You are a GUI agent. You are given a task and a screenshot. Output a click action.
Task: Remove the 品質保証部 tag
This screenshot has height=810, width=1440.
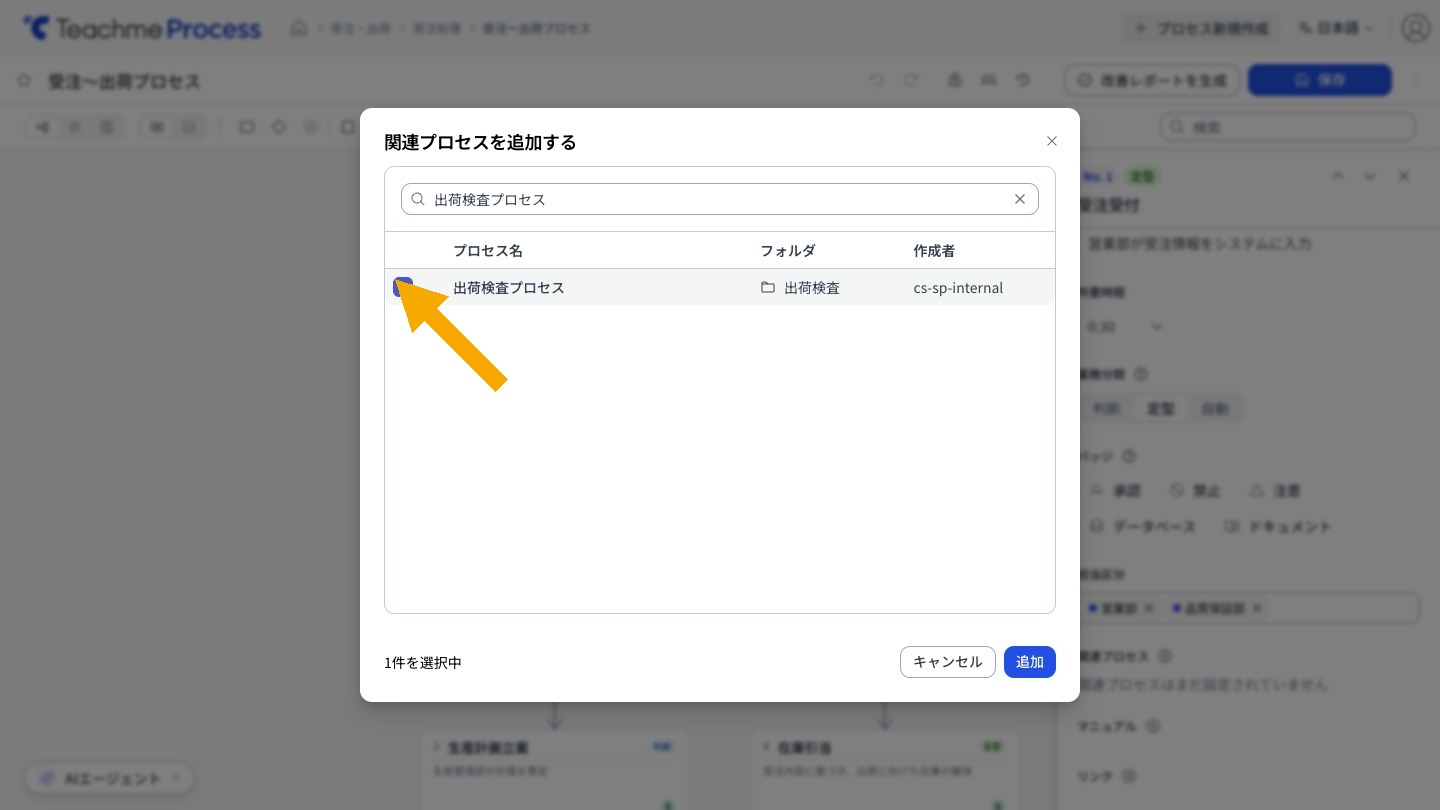(x=1257, y=608)
